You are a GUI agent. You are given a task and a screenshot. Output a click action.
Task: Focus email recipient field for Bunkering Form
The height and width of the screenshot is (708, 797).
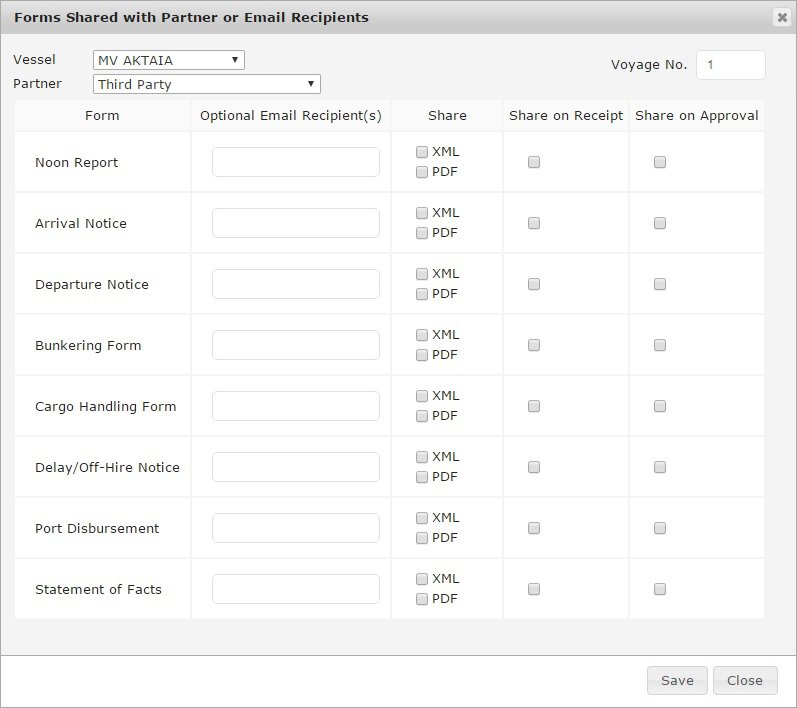[296, 345]
